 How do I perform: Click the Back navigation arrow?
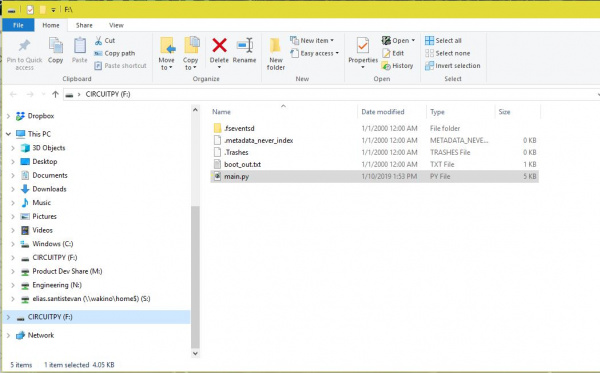click(x=13, y=94)
